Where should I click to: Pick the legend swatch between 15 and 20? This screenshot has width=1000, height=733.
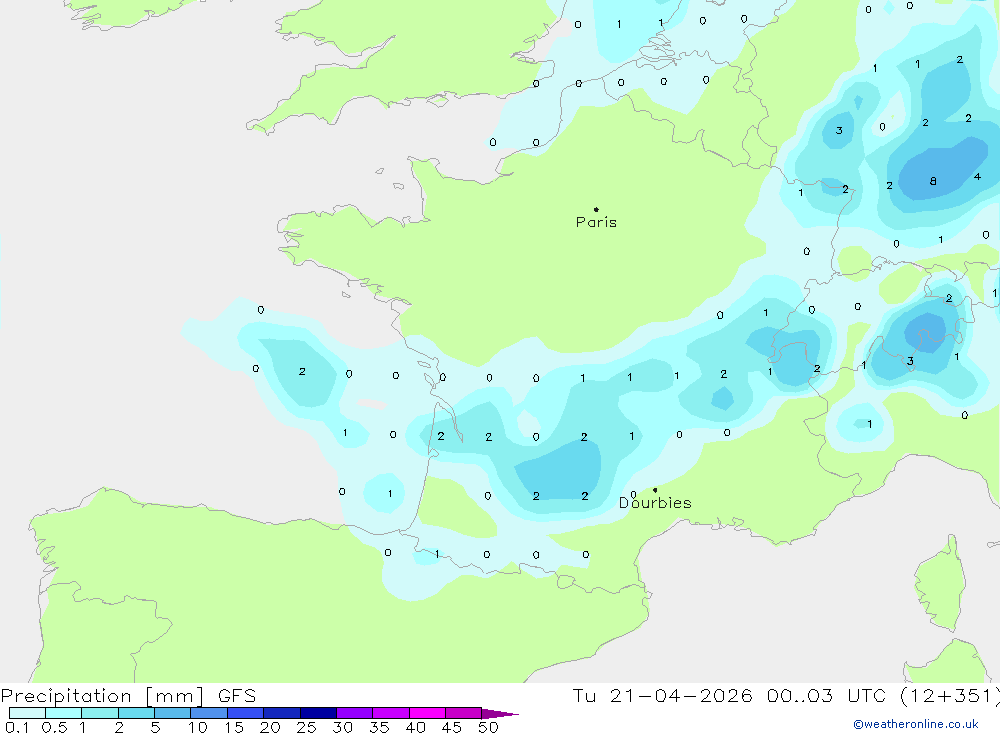245,713
